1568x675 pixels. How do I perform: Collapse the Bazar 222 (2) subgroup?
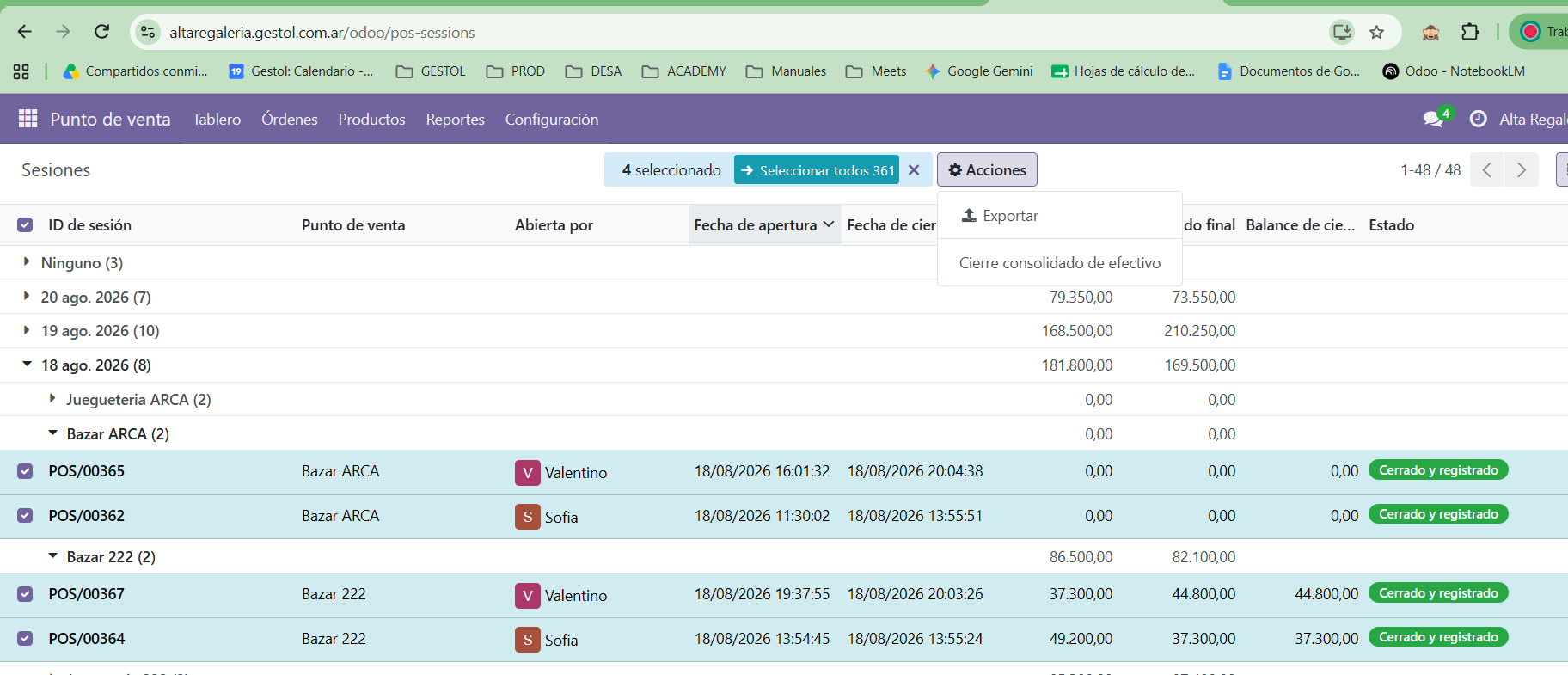tap(111, 557)
